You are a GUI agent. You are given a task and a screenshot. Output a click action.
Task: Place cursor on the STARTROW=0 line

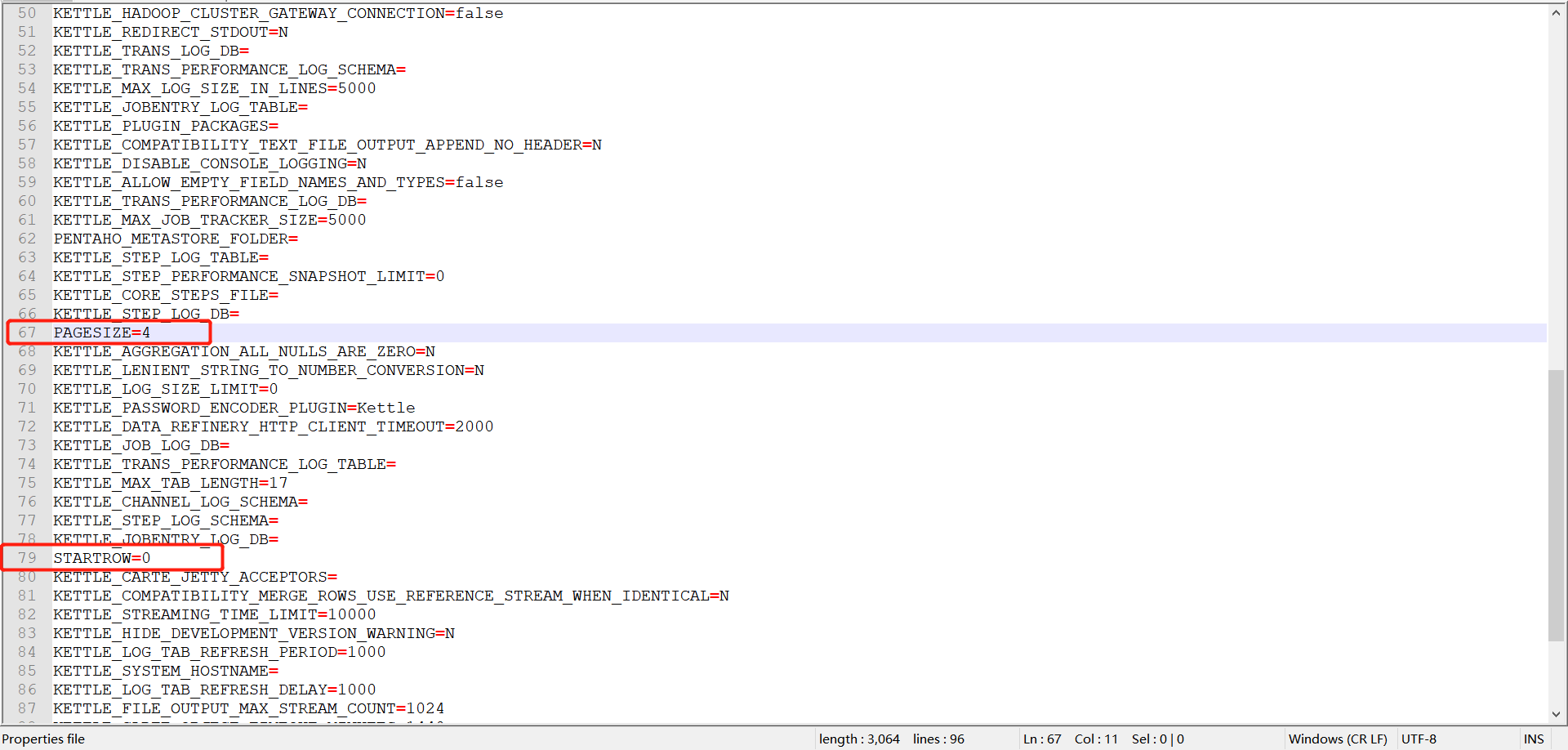tap(102, 558)
